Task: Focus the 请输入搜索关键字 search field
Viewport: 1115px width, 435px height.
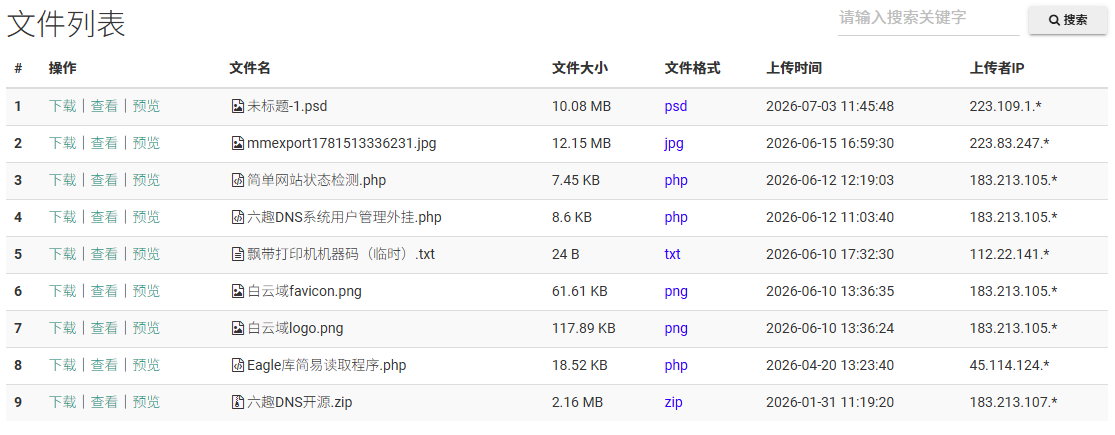Action: 929,18
